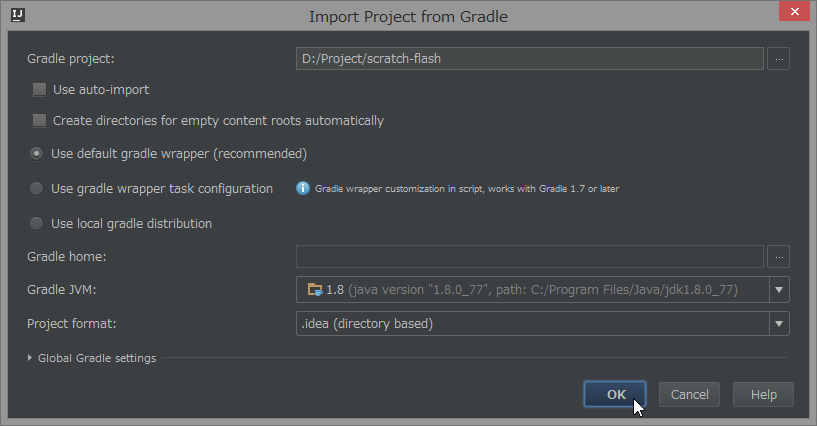
Task: Browse for Gradle project path
Action: pyautogui.click(x=779, y=59)
